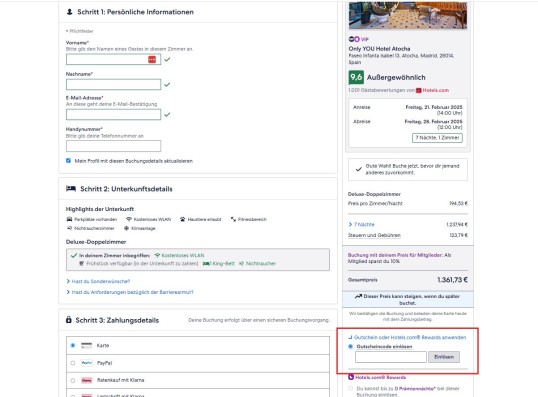The image size is (538, 397).
Task: Click the red Hotels.com logo icon
Action: coord(419,91)
